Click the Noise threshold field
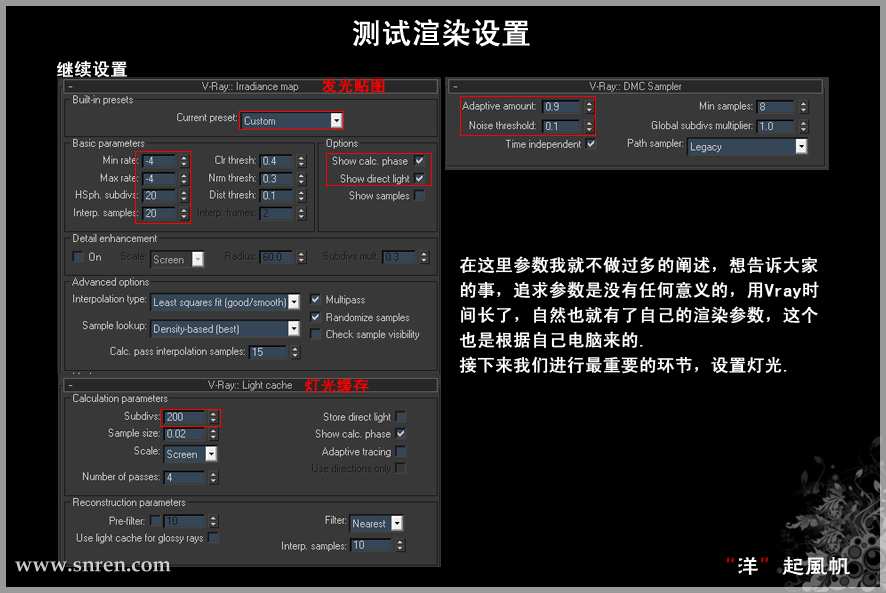 (562, 126)
